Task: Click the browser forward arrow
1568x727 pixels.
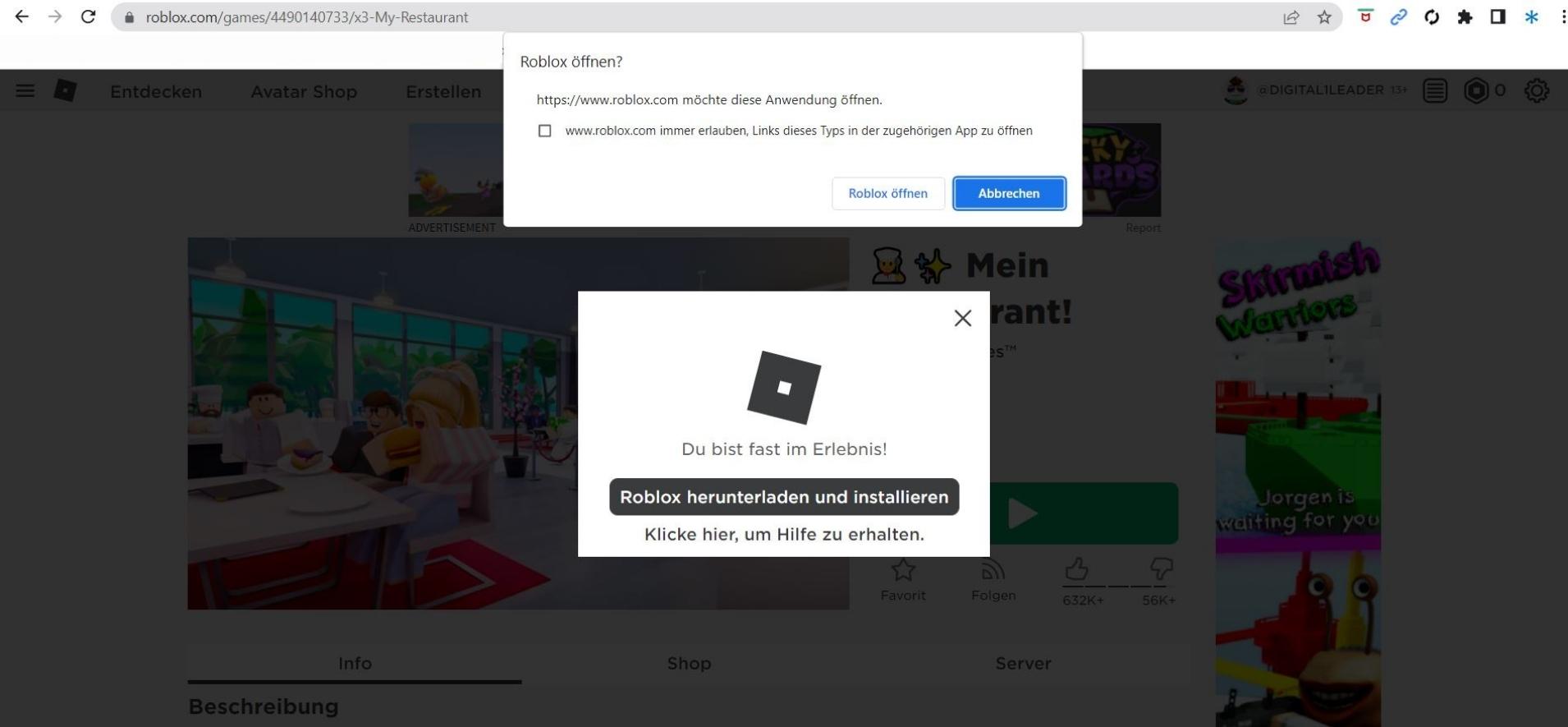Action: point(55,16)
